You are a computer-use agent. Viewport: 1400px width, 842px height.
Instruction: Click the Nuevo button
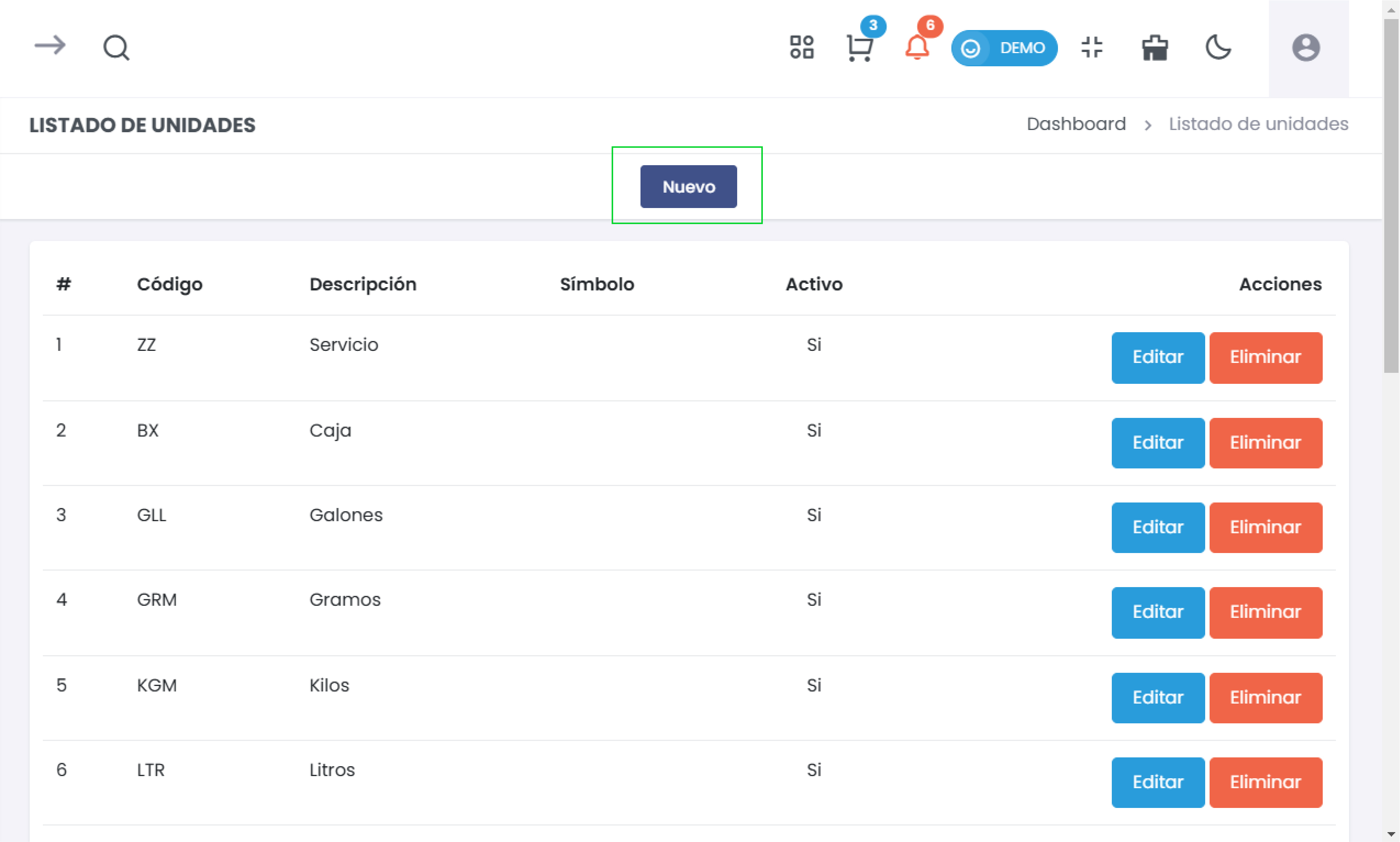688,187
